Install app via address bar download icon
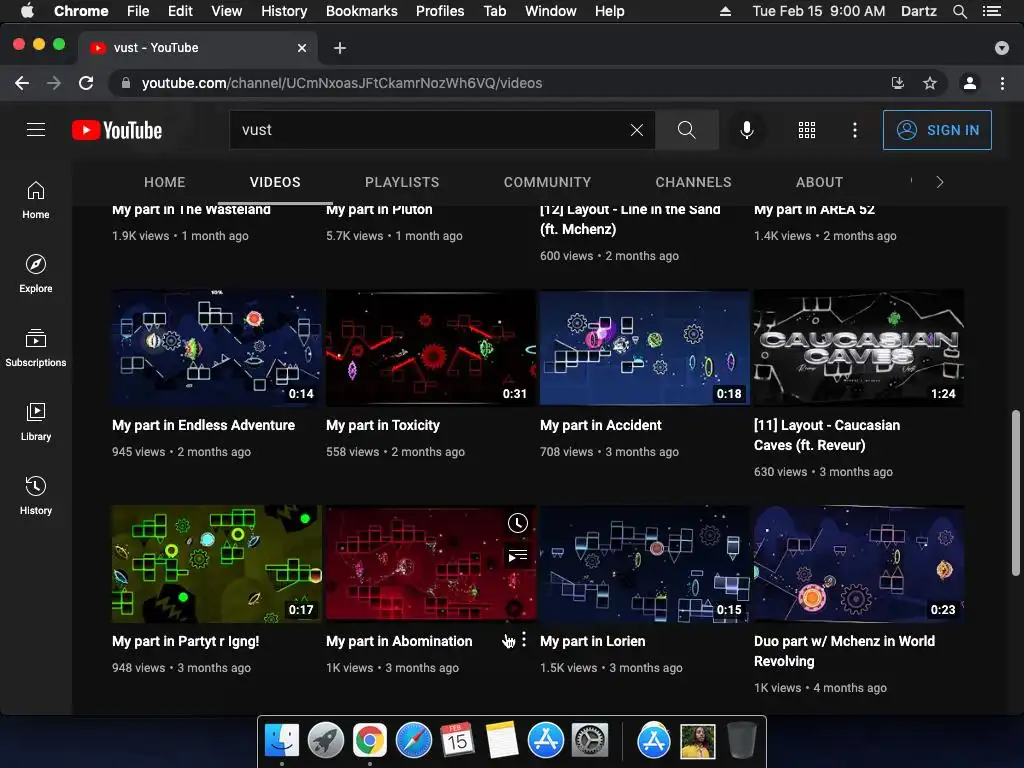Screen dimensions: 1024x768 click(898, 83)
